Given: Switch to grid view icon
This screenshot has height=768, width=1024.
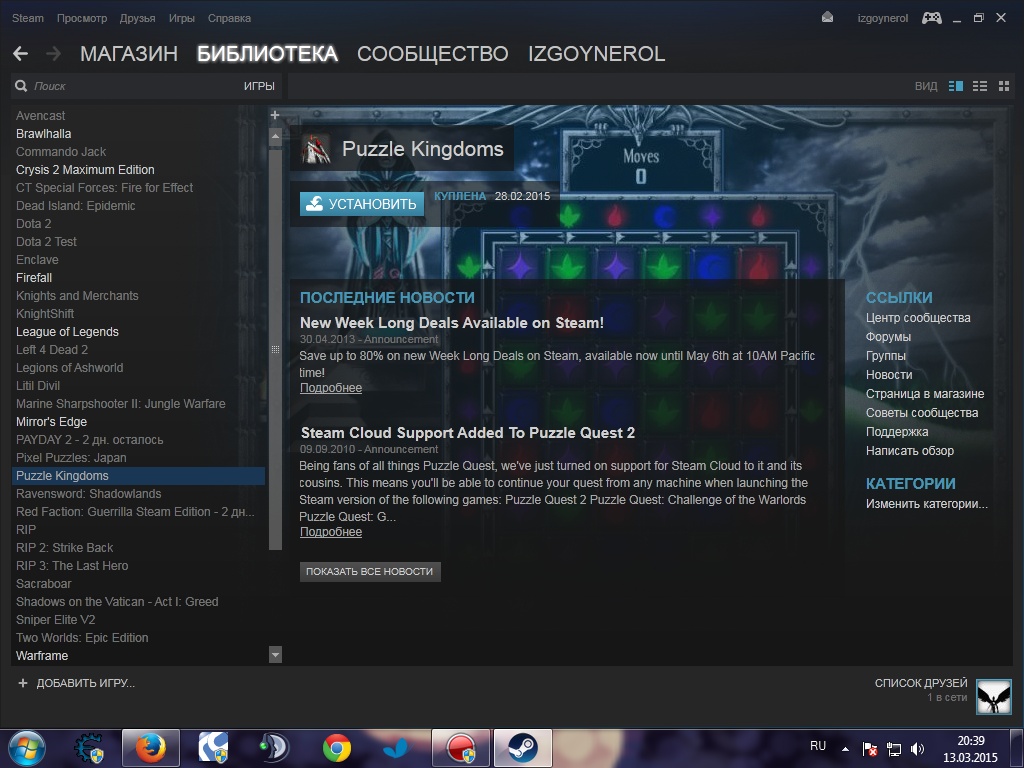Looking at the screenshot, I should pyautogui.click(x=1004, y=86).
